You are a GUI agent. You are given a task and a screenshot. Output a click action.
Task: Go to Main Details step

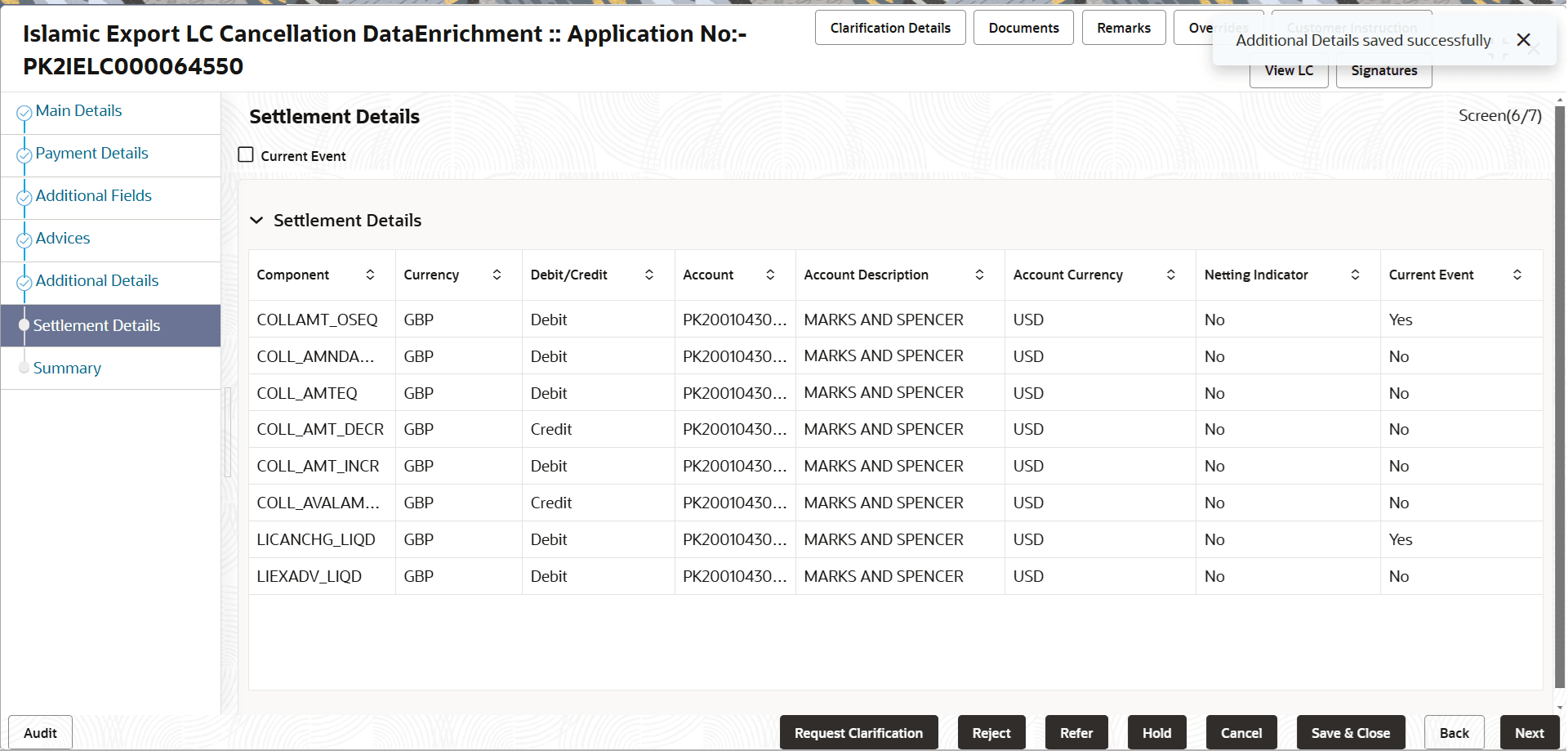[78, 111]
